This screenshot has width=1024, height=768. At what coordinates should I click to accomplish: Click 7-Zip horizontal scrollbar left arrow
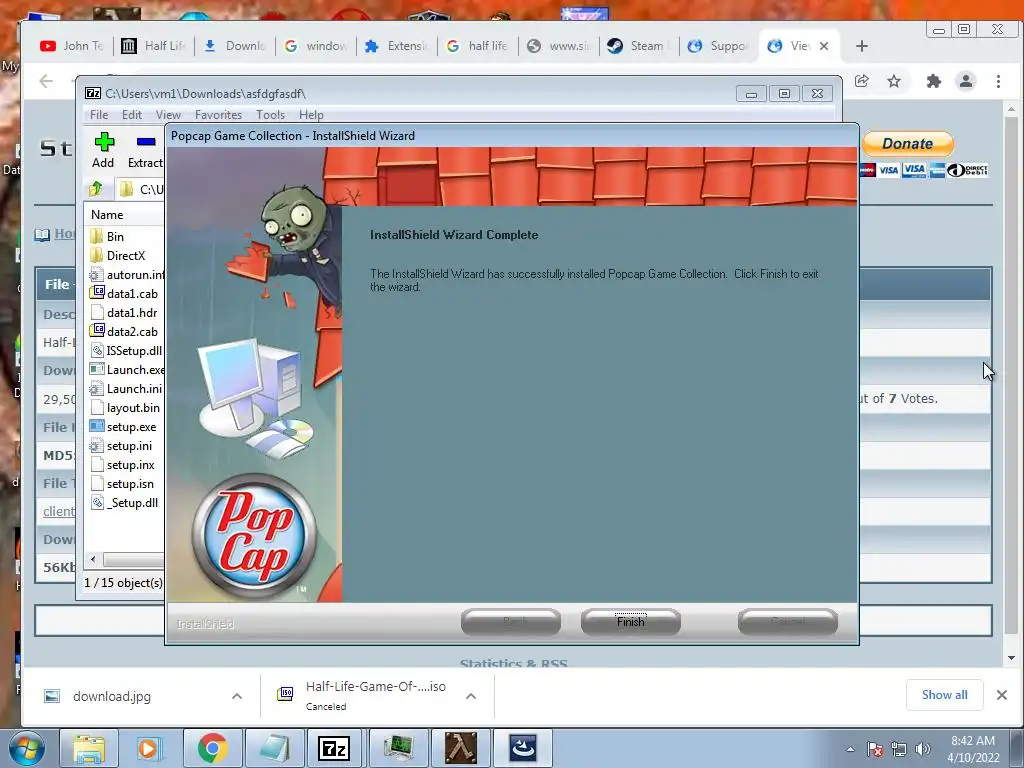pyautogui.click(x=93, y=559)
